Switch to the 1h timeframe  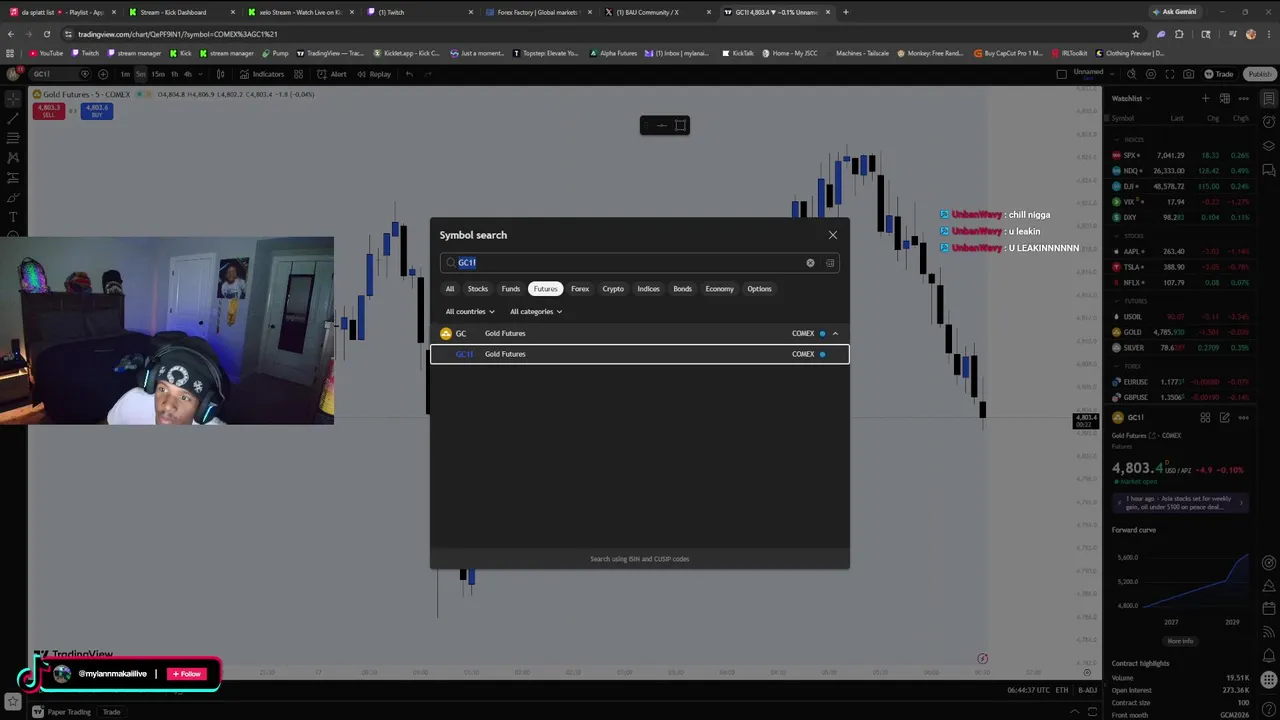tap(174, 74)
